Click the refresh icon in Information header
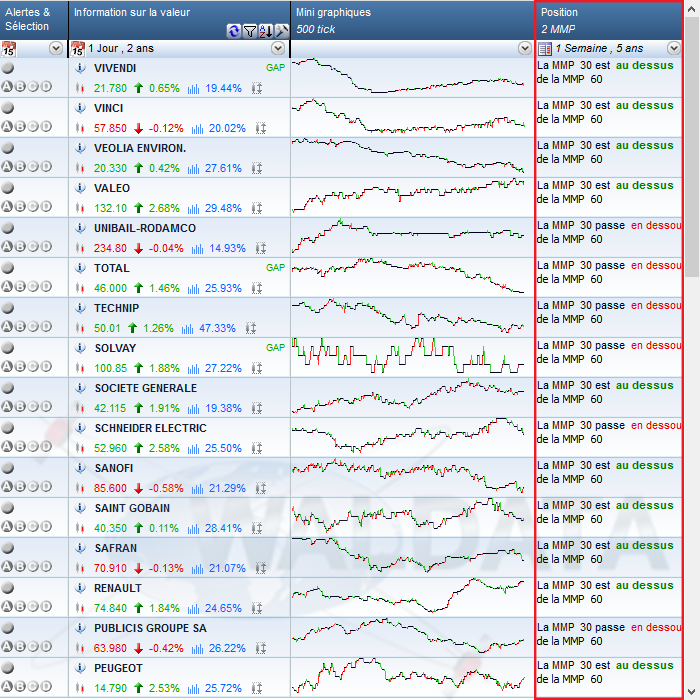Screen dimensions: 700x700 [x=233, y=31]
